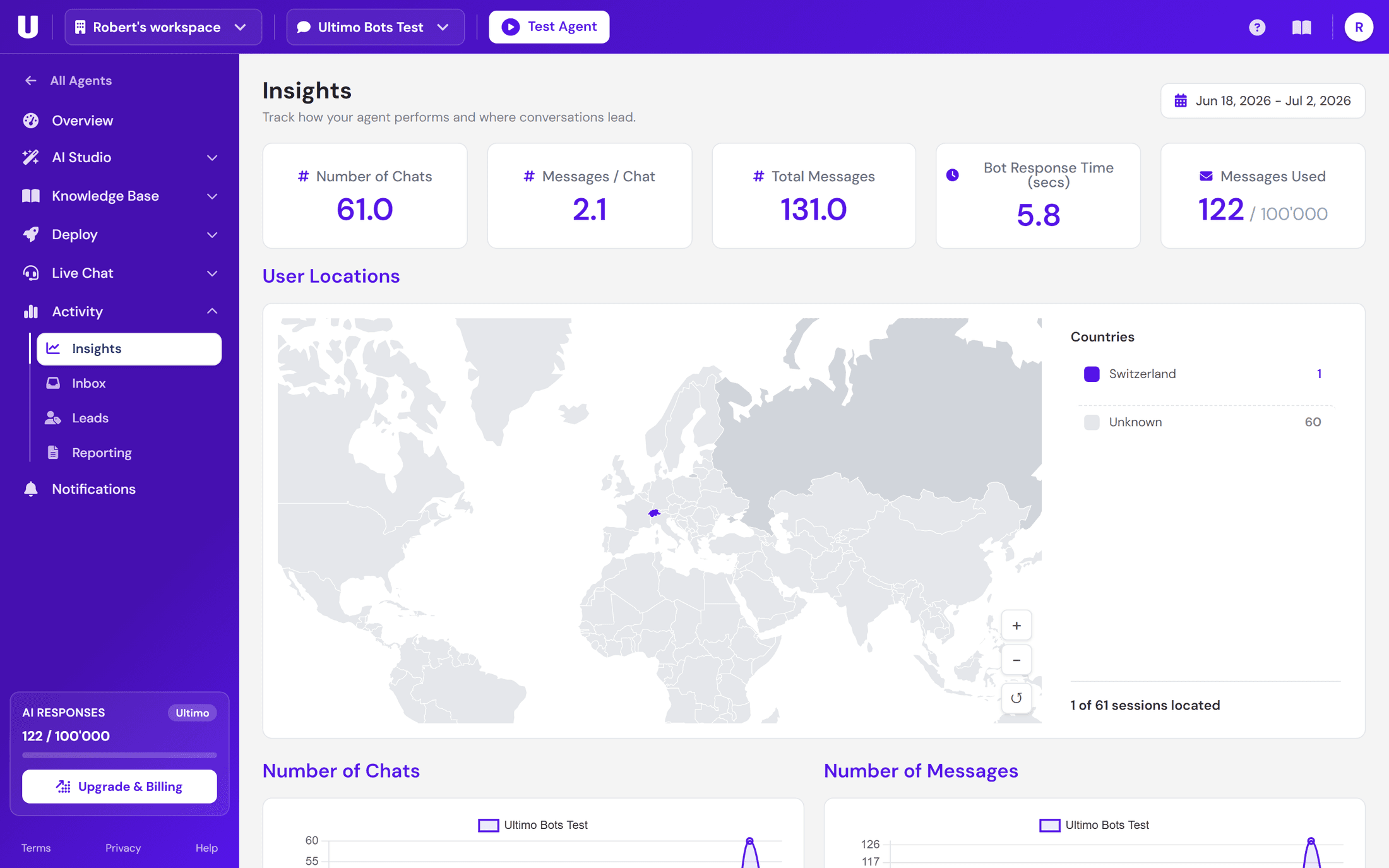Open the Robert's workspace dropdown
Screen dimensions: 1389x868
click(164, 27)
